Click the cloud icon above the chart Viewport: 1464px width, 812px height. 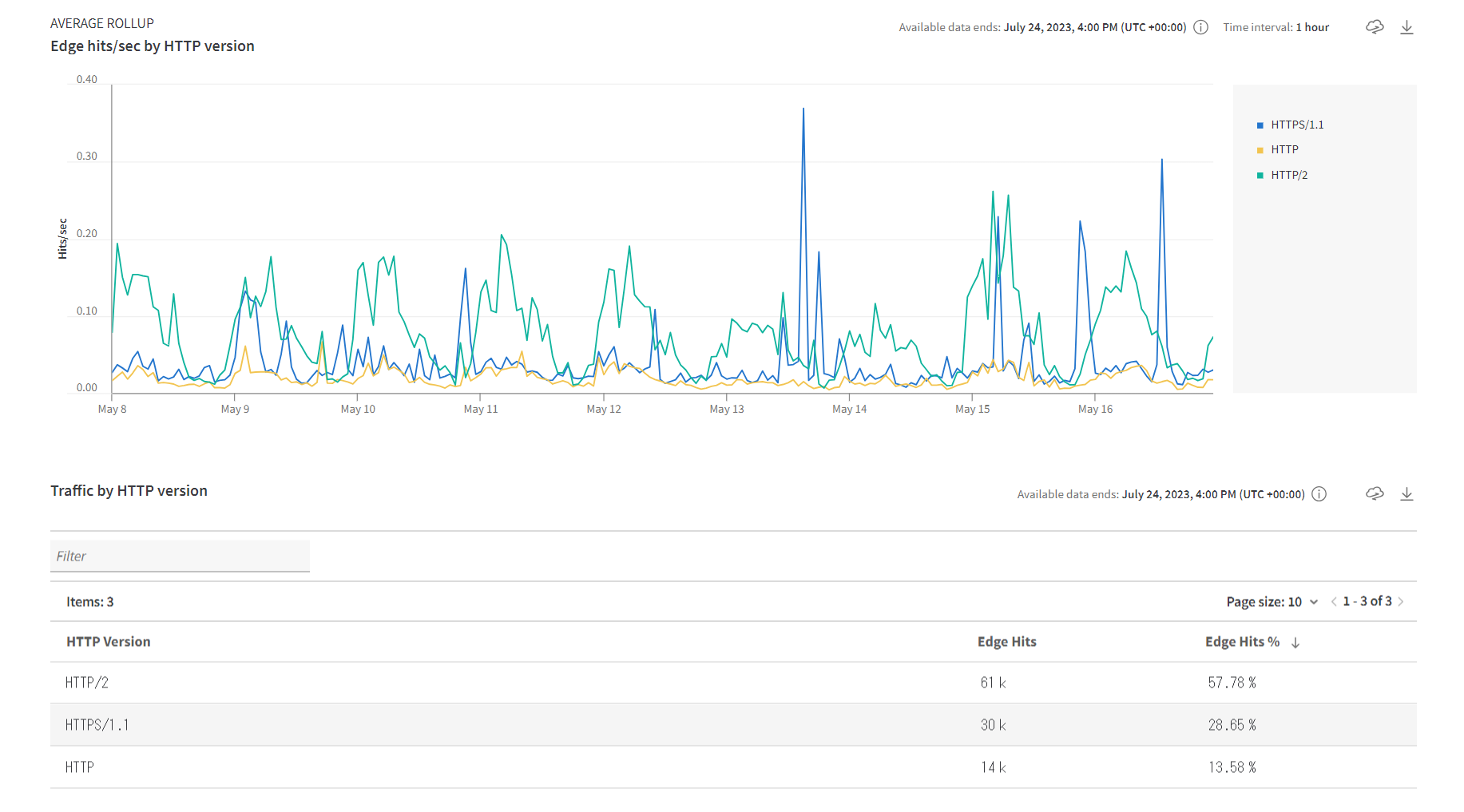[x=1375, y=27]
